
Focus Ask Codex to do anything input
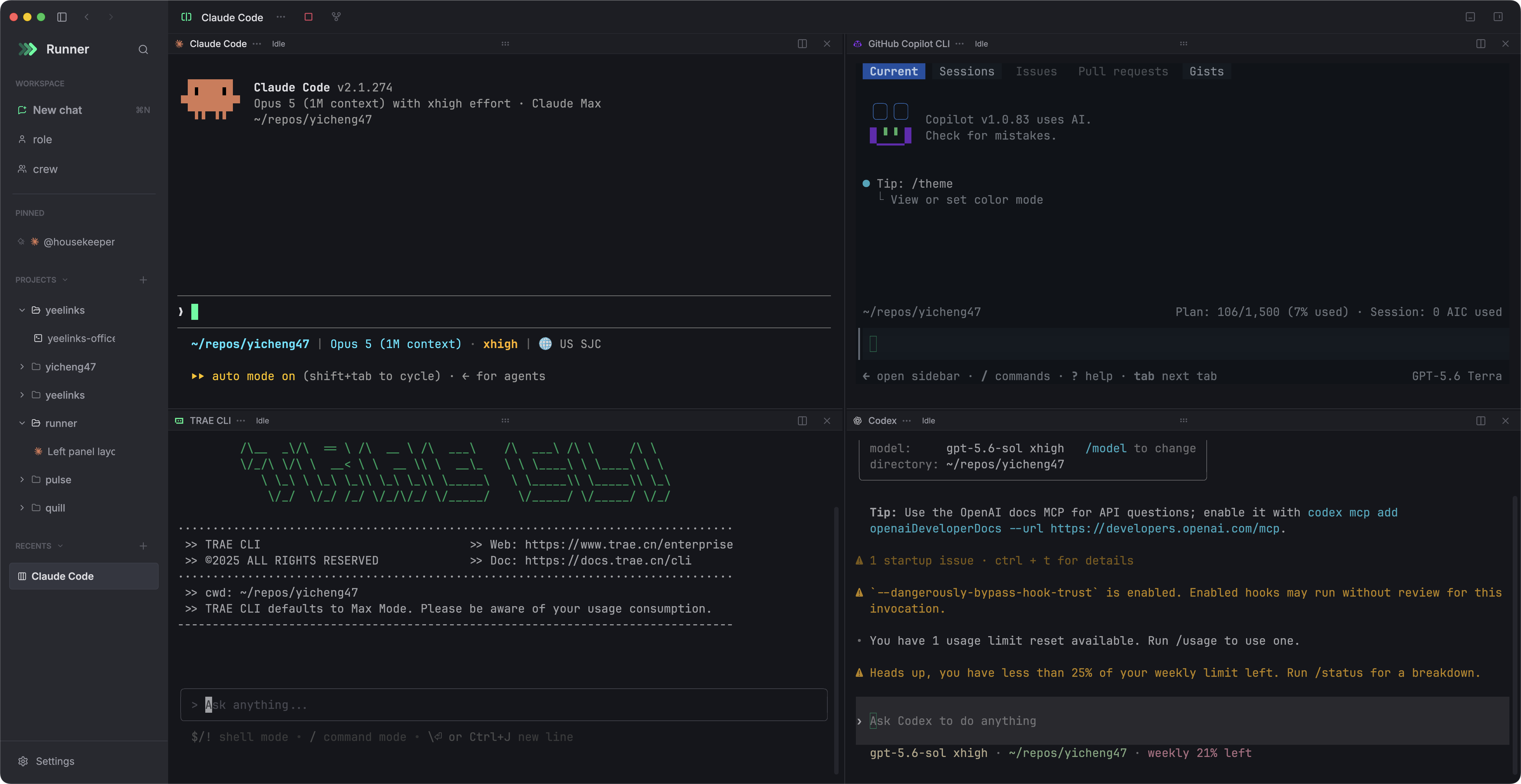tap(1183, 721)
